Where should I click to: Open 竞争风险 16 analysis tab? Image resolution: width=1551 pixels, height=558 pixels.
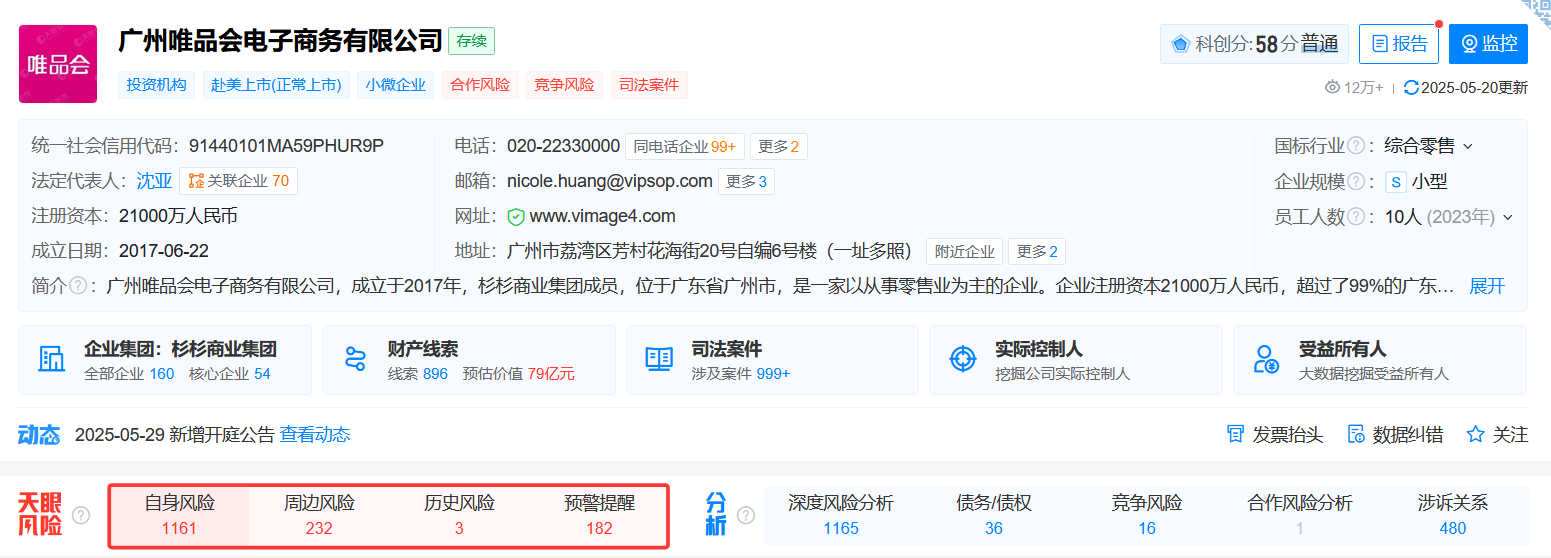[x=1147, y=515]
